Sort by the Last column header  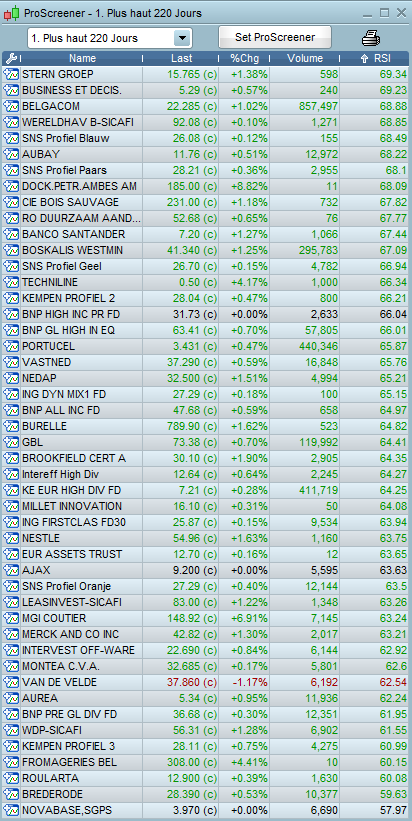coord(182,59)
